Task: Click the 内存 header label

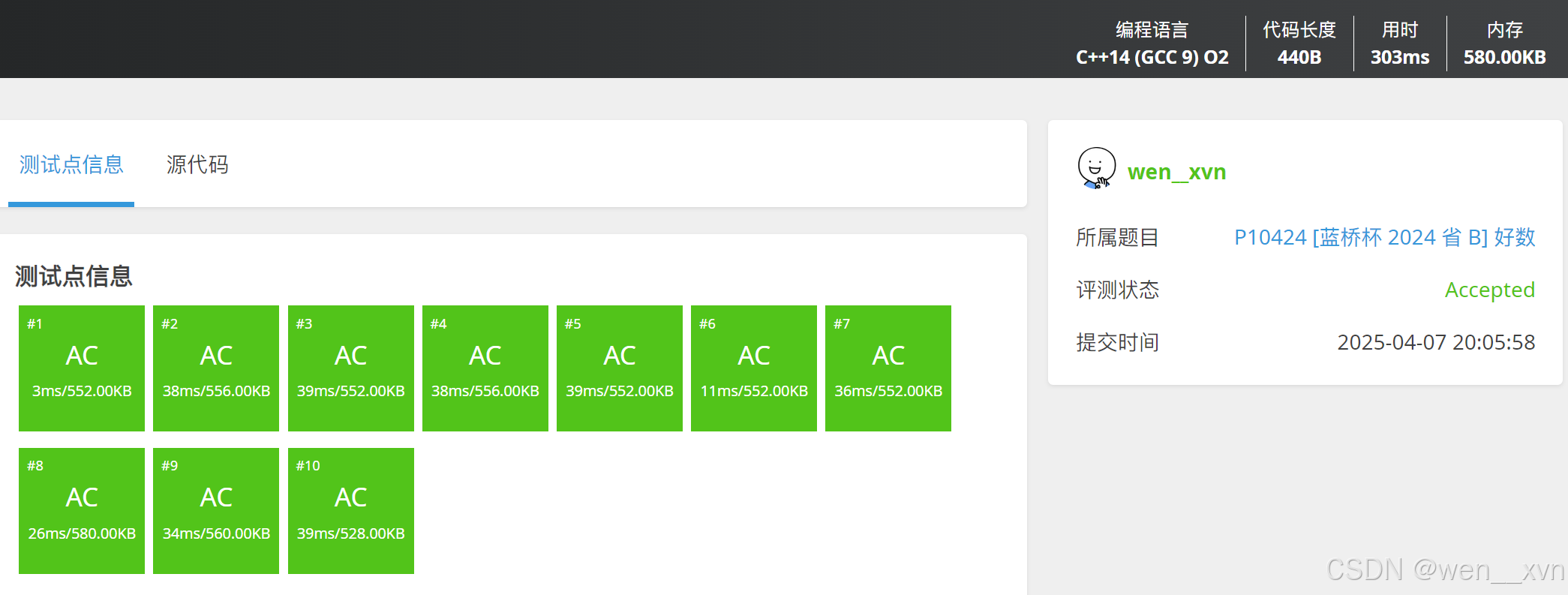Action: coord(1505,30)
